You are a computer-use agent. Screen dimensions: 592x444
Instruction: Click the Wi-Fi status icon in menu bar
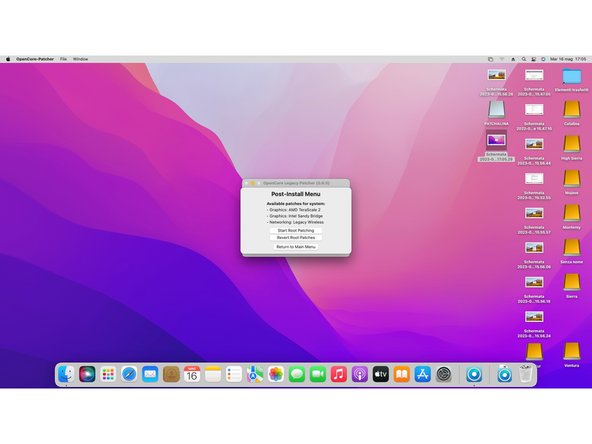502,59
